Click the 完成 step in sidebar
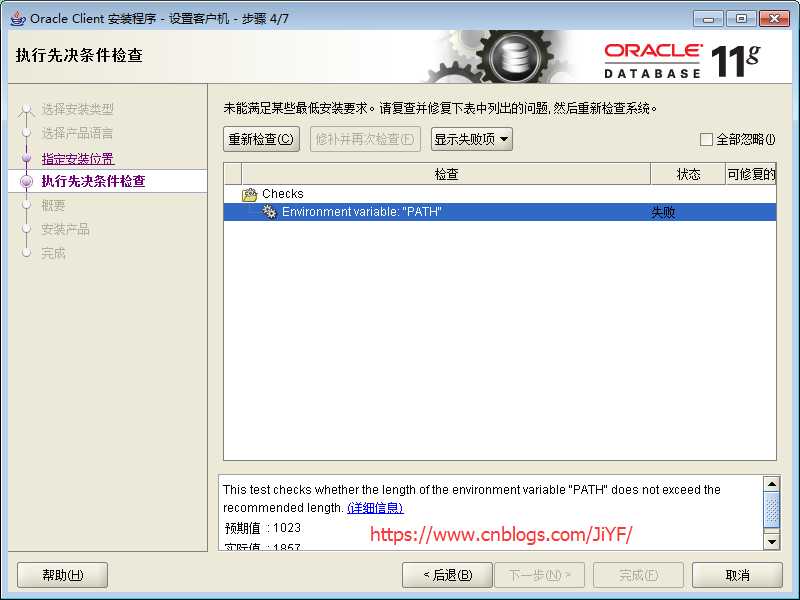The width and height of the screenshot is (800, 600). [54, 254]
